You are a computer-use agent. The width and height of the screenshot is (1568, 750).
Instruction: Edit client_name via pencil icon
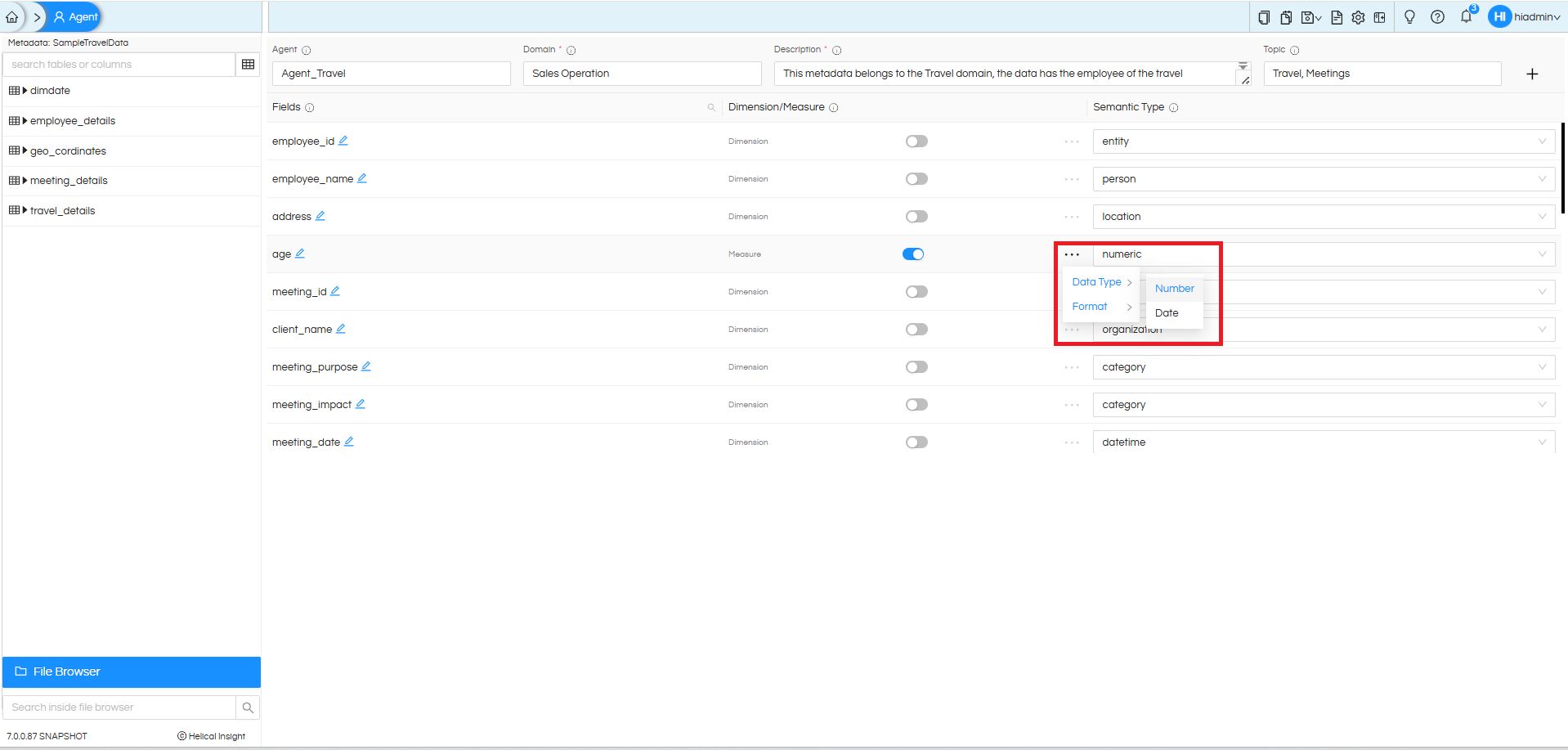[341, 329]
